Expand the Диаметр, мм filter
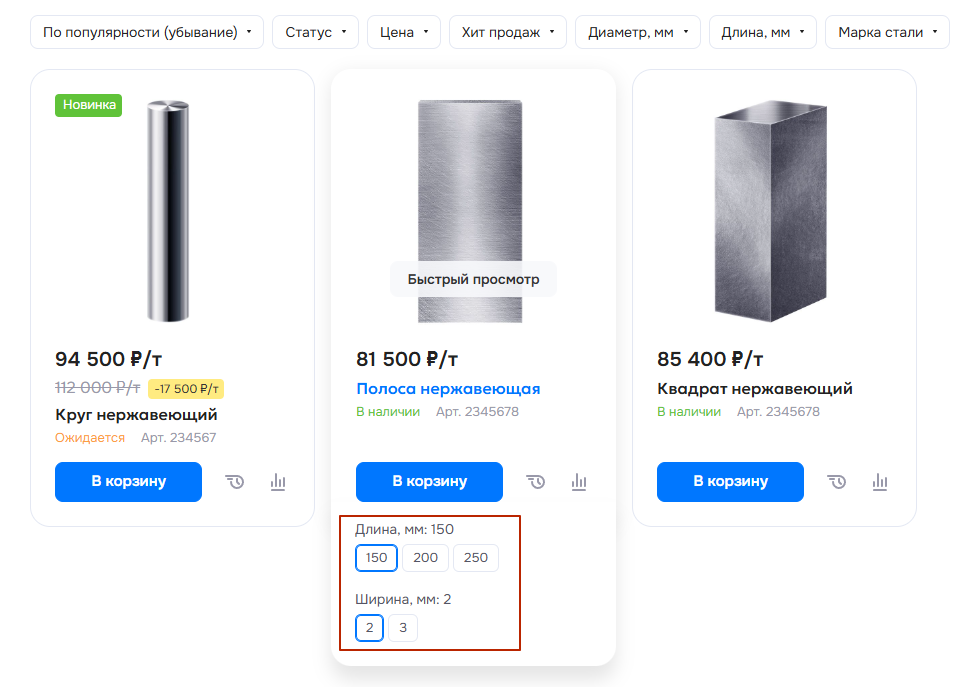Image resolution: width=977 pixels, height=687 pixels. click(637, 32)
